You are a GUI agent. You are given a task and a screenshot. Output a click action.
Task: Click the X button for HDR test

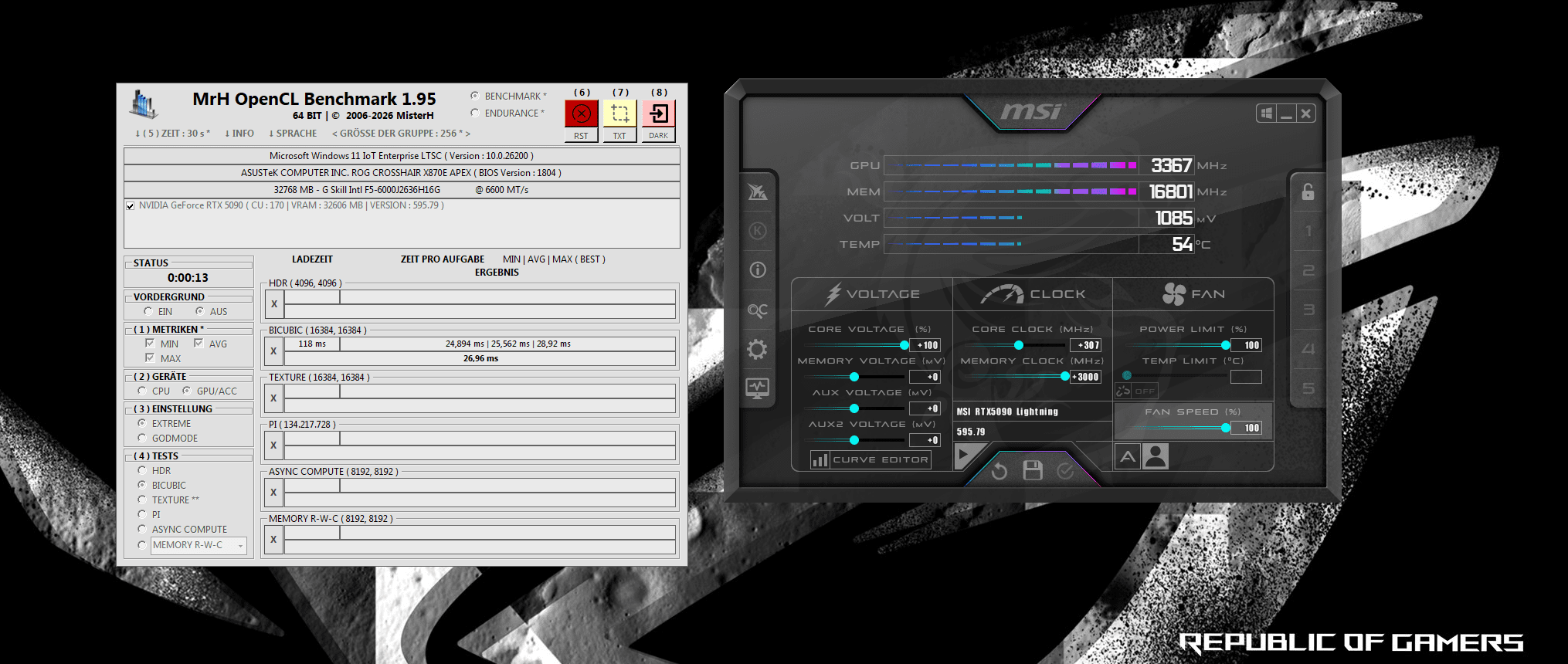point(274,304)
